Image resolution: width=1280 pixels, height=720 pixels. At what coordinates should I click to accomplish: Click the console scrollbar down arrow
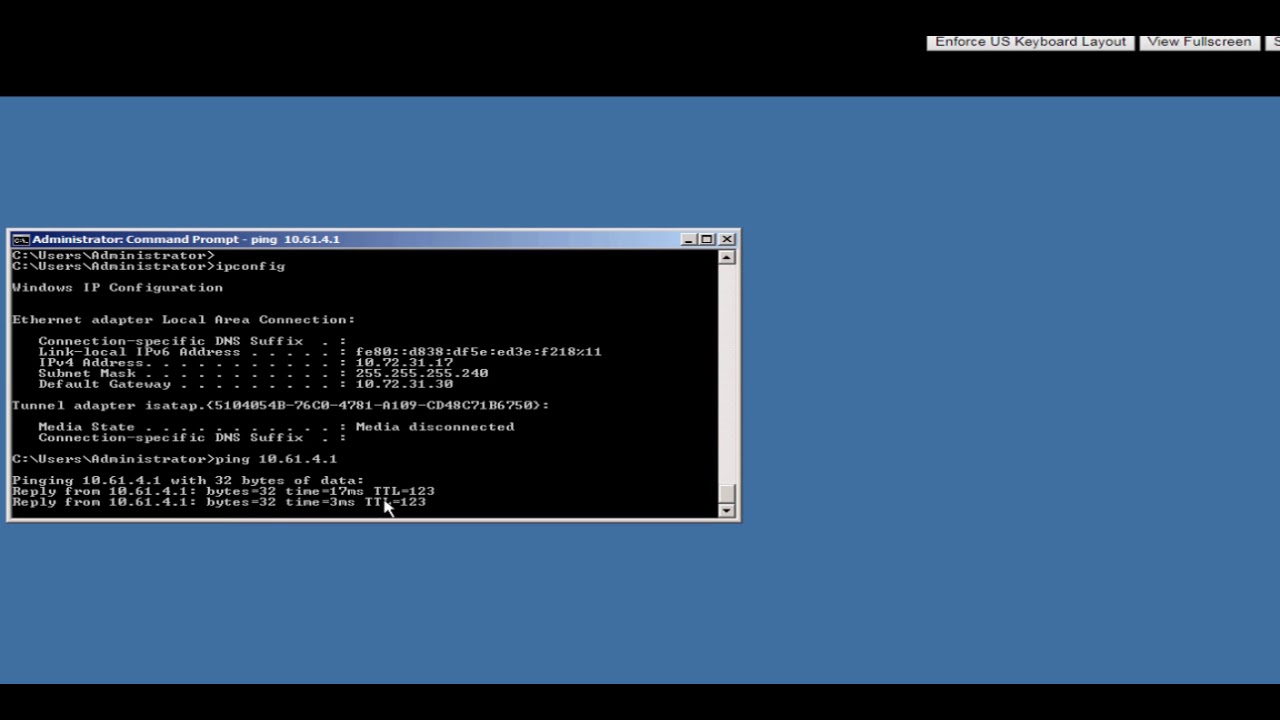tap(727, 510)
